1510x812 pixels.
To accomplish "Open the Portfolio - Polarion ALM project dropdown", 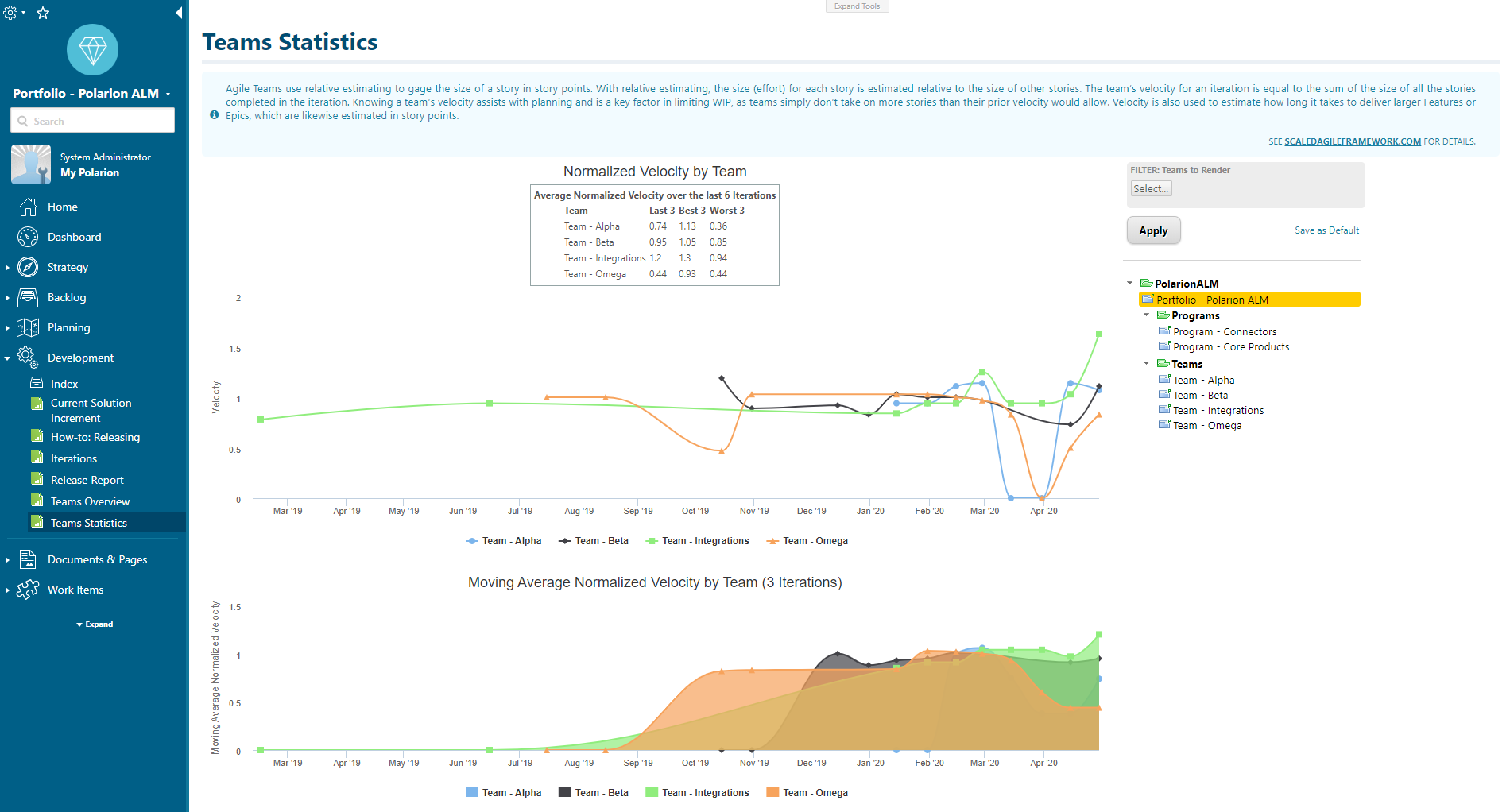I will (168, 95).
